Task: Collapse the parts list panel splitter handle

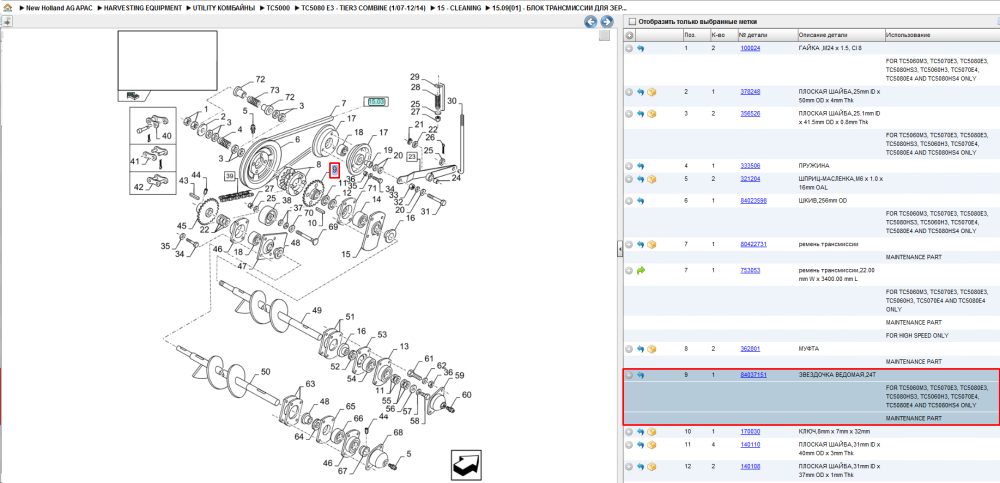Action: pos(620,250)
